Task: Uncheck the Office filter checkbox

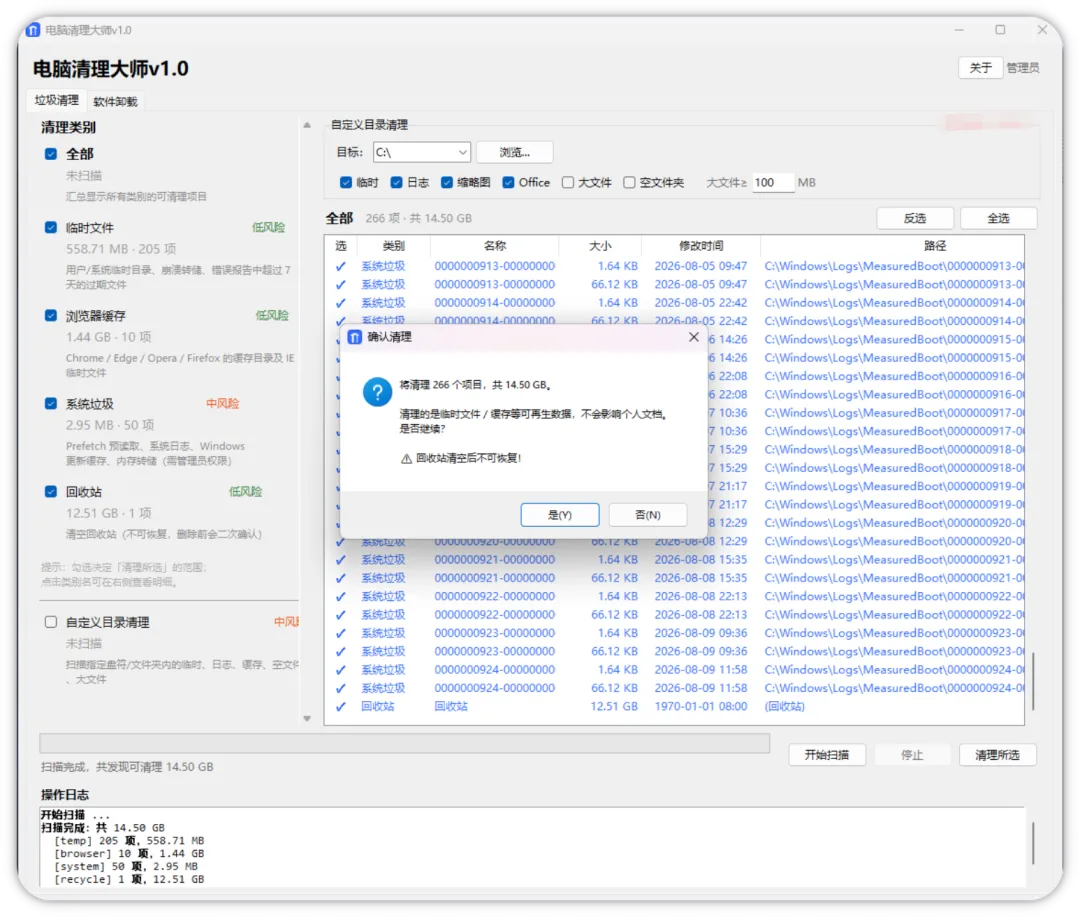Action: coord(508,183)
